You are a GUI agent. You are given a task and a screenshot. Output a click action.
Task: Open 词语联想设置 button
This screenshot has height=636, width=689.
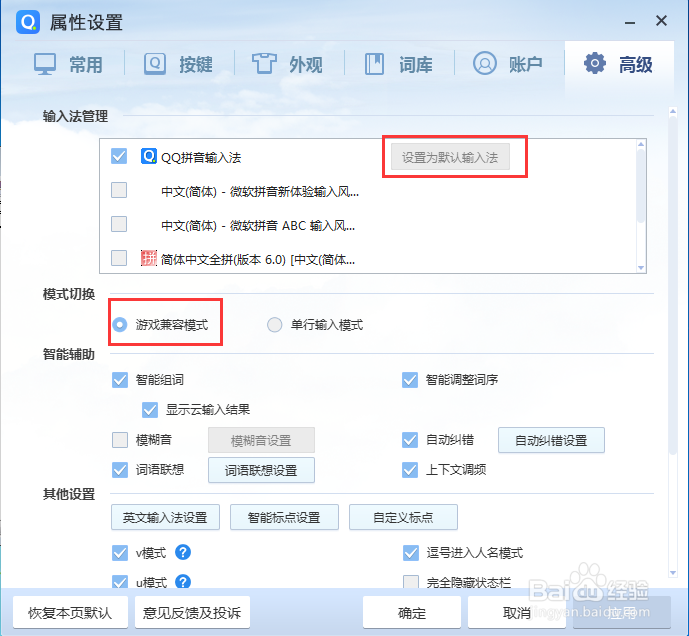[x=261, y=470]
